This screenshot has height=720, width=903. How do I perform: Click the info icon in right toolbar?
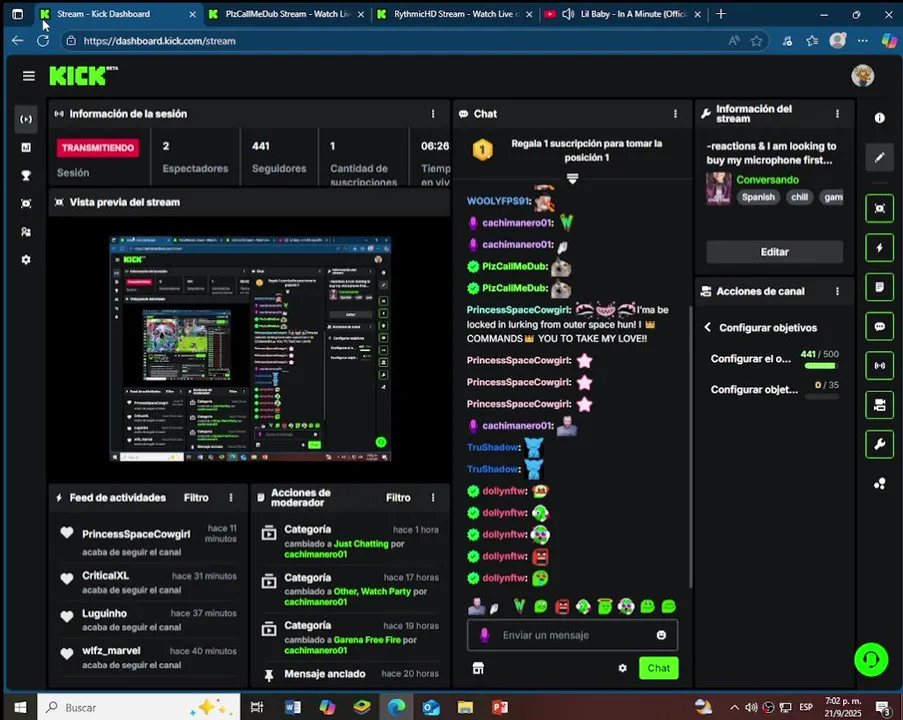pyautogui.click(x=879, y=118)
